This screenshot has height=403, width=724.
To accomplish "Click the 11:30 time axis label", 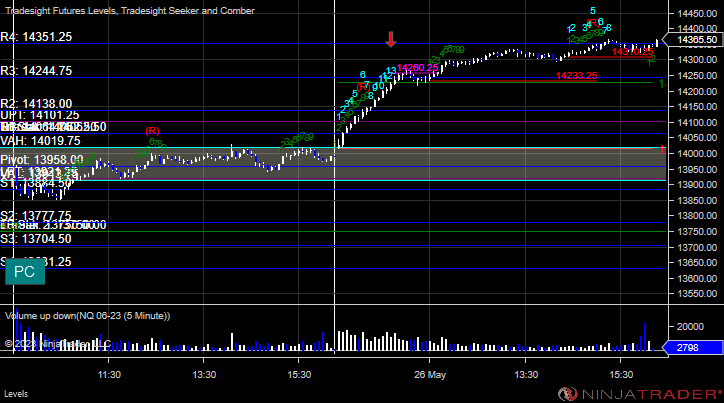I will point(109,374).
